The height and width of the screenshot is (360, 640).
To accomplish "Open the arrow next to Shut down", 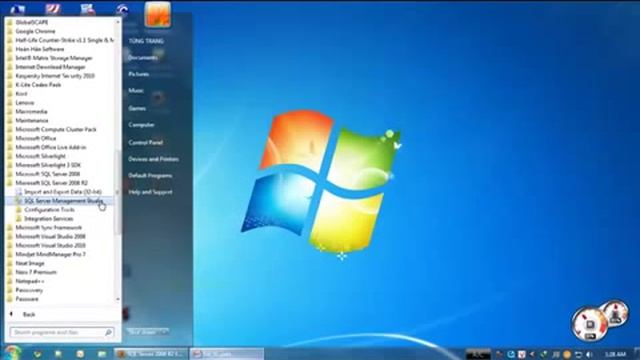I will (x=164, y=332).
